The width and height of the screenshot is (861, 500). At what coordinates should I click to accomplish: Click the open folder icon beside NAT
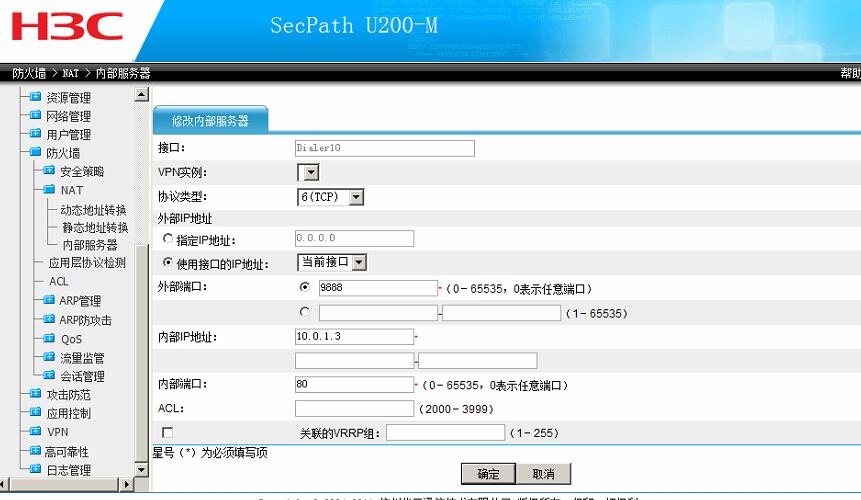click(x=49, y=189)
